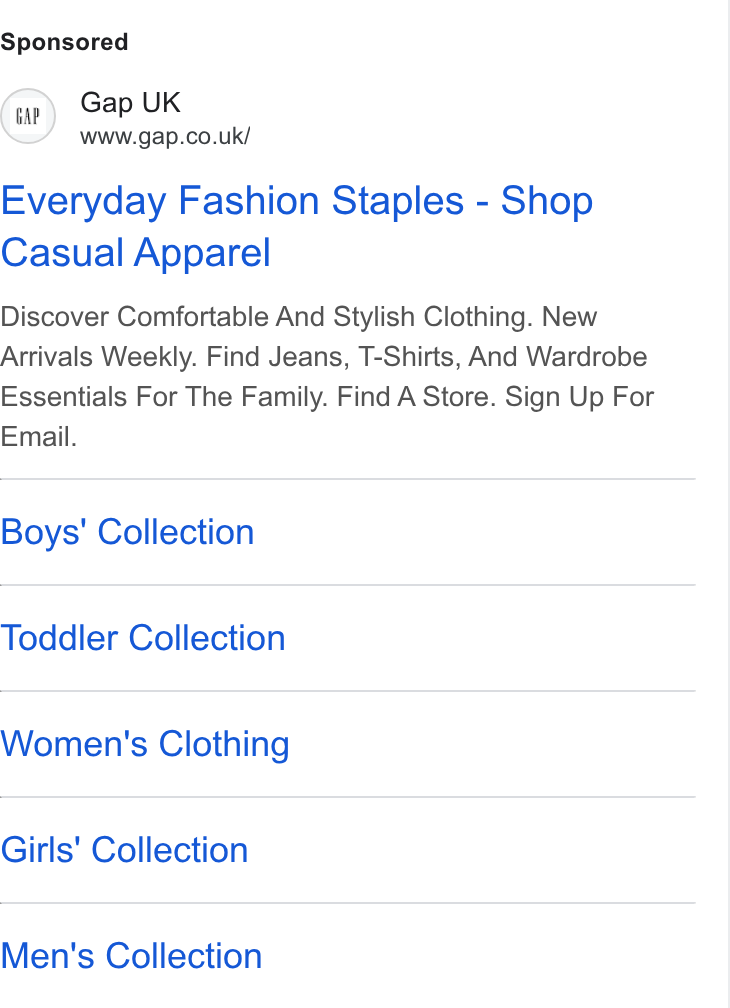Click the Sponsored label

tap(64, 42)
